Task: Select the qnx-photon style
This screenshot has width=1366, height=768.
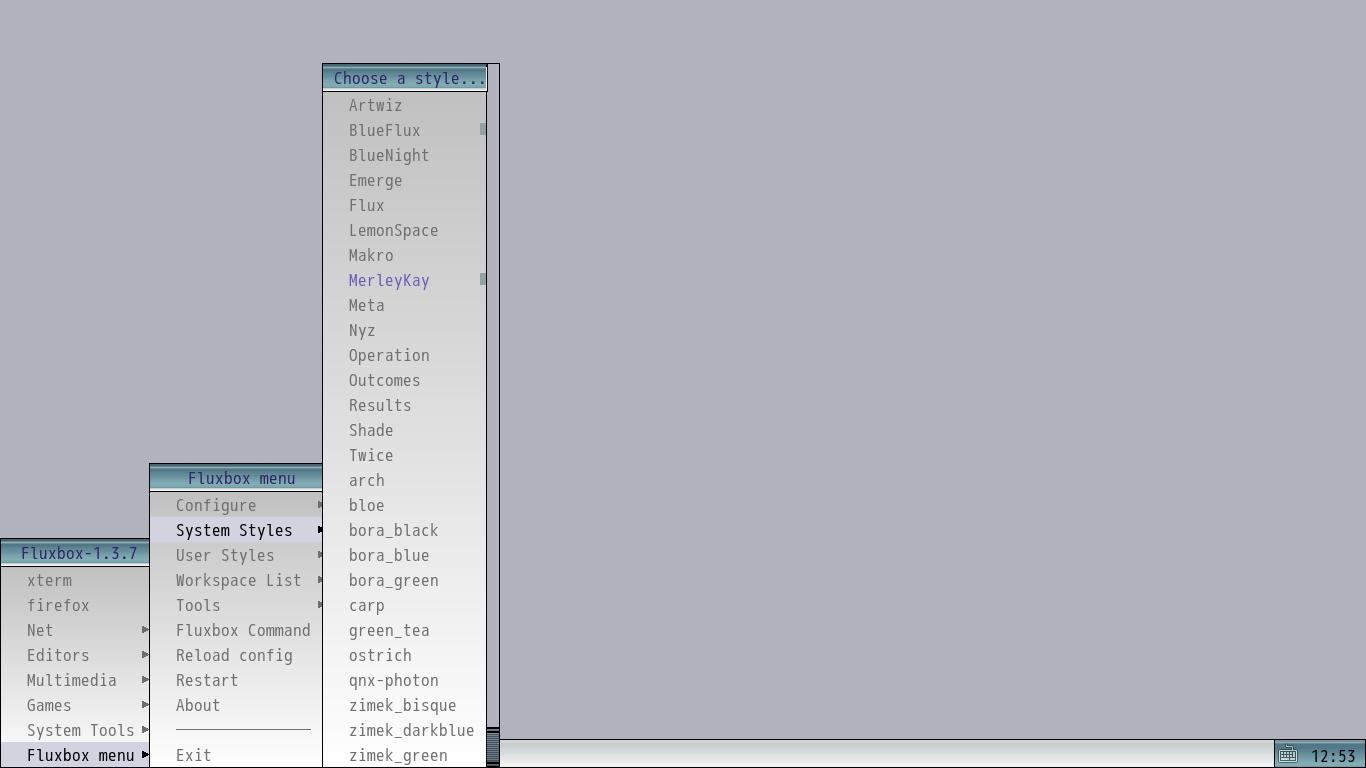Action: 405,680
